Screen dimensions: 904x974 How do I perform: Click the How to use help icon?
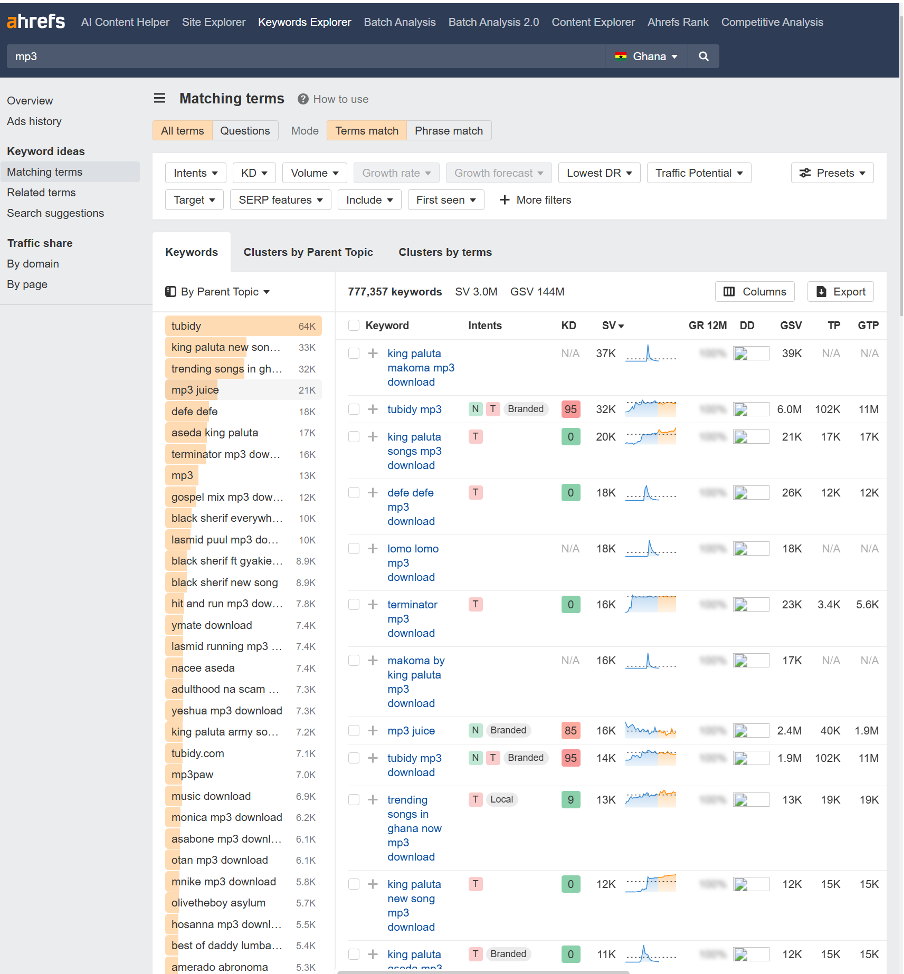pyautogui.click(x=303, y=99)
